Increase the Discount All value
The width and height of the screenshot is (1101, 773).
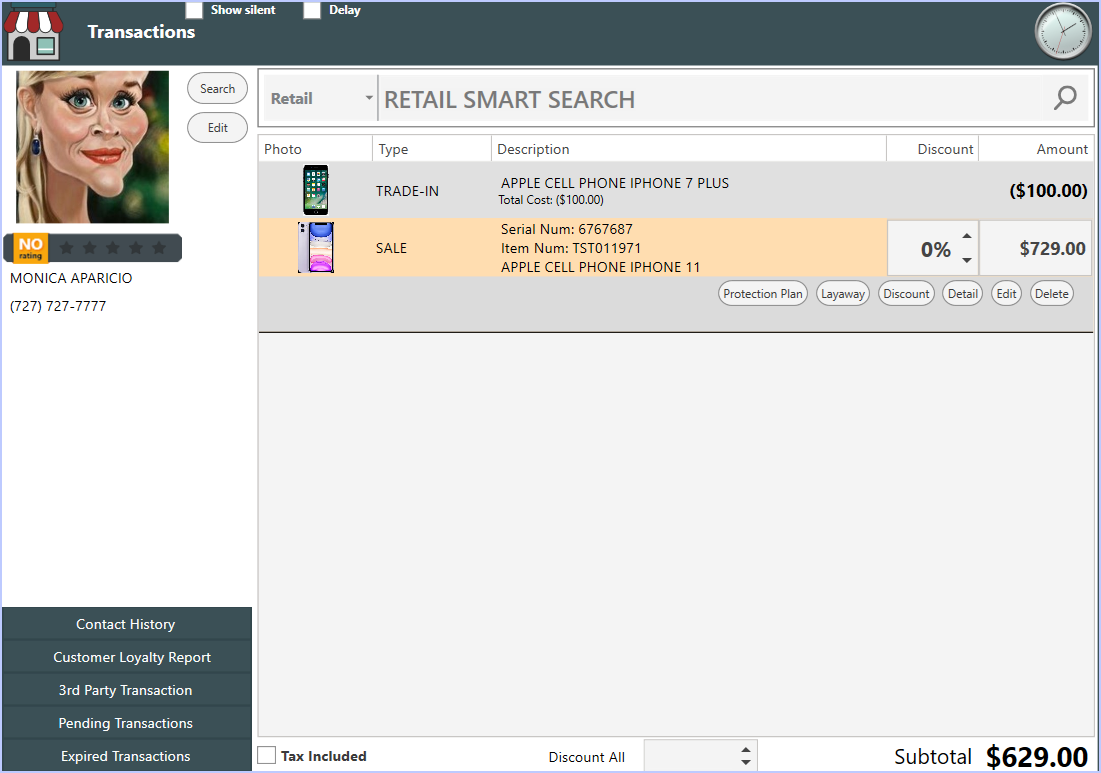pyautogui.click(x=746, y=751)
